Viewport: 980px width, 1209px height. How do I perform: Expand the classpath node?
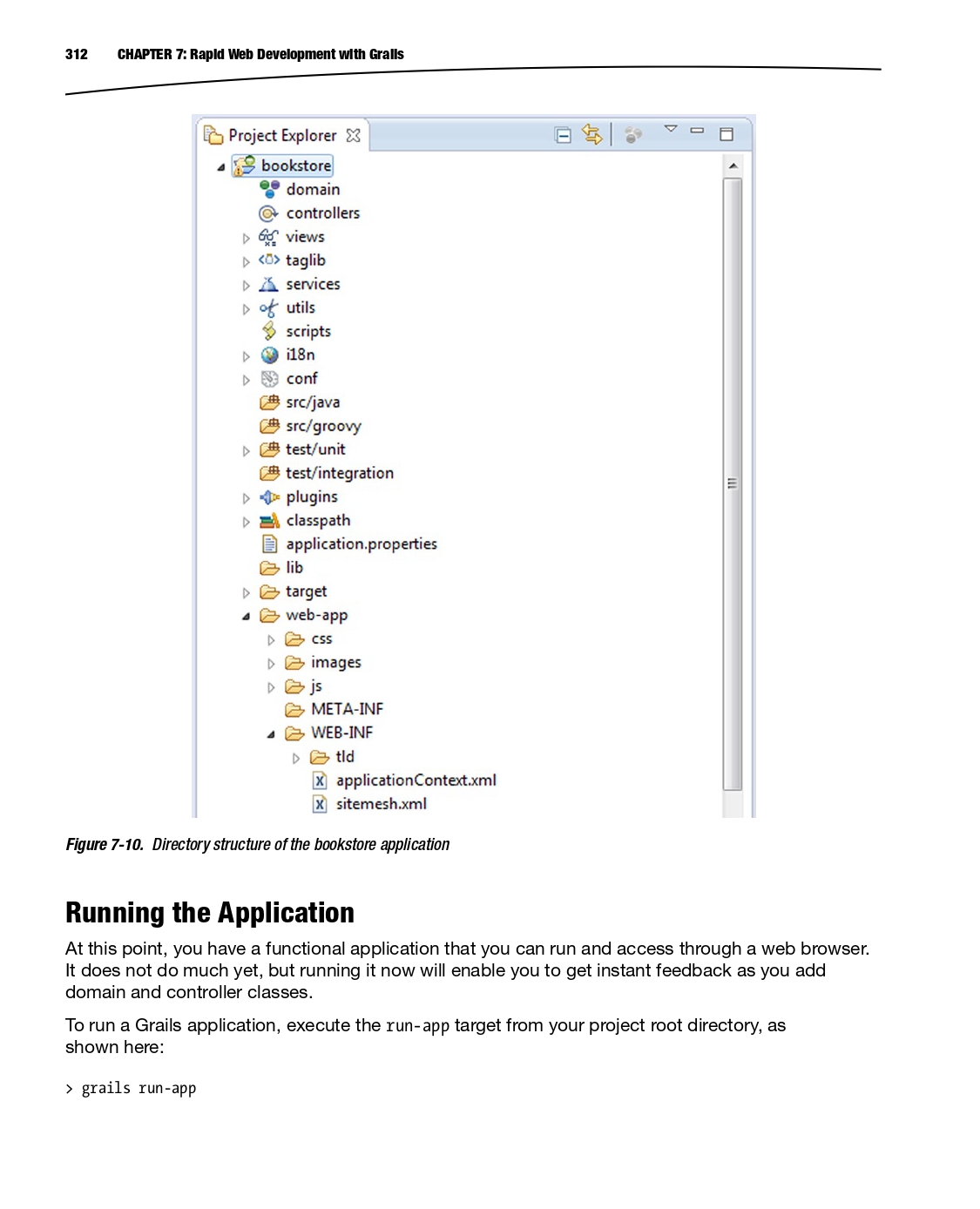tap(246, 522)
